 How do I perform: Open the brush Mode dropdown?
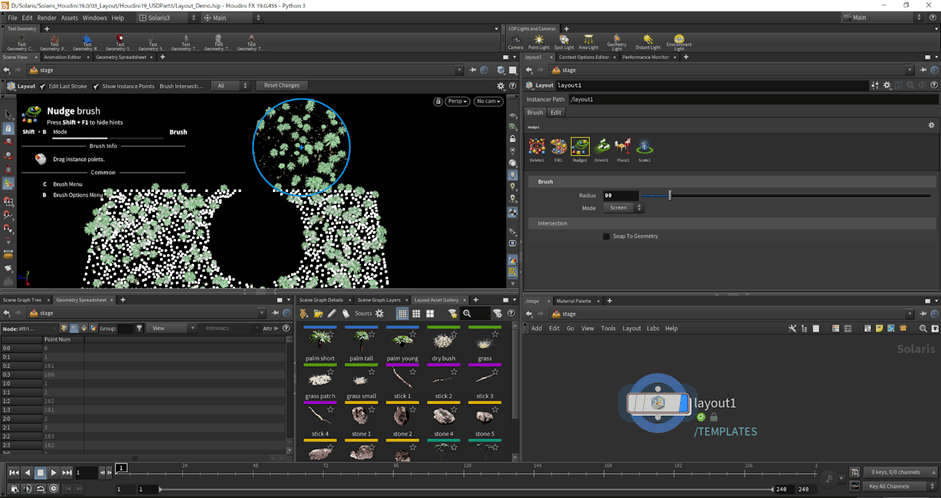pos(625,208)
